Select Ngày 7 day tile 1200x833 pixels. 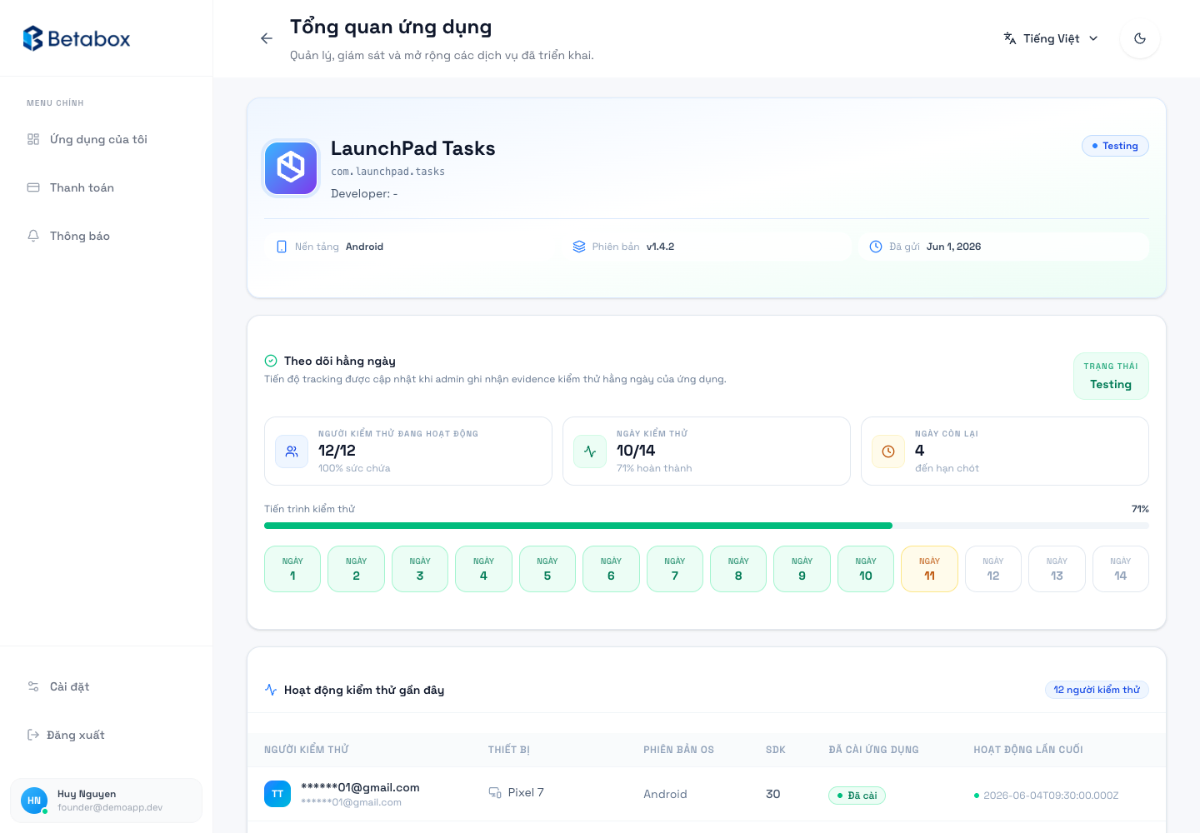[x=675, y=569]
